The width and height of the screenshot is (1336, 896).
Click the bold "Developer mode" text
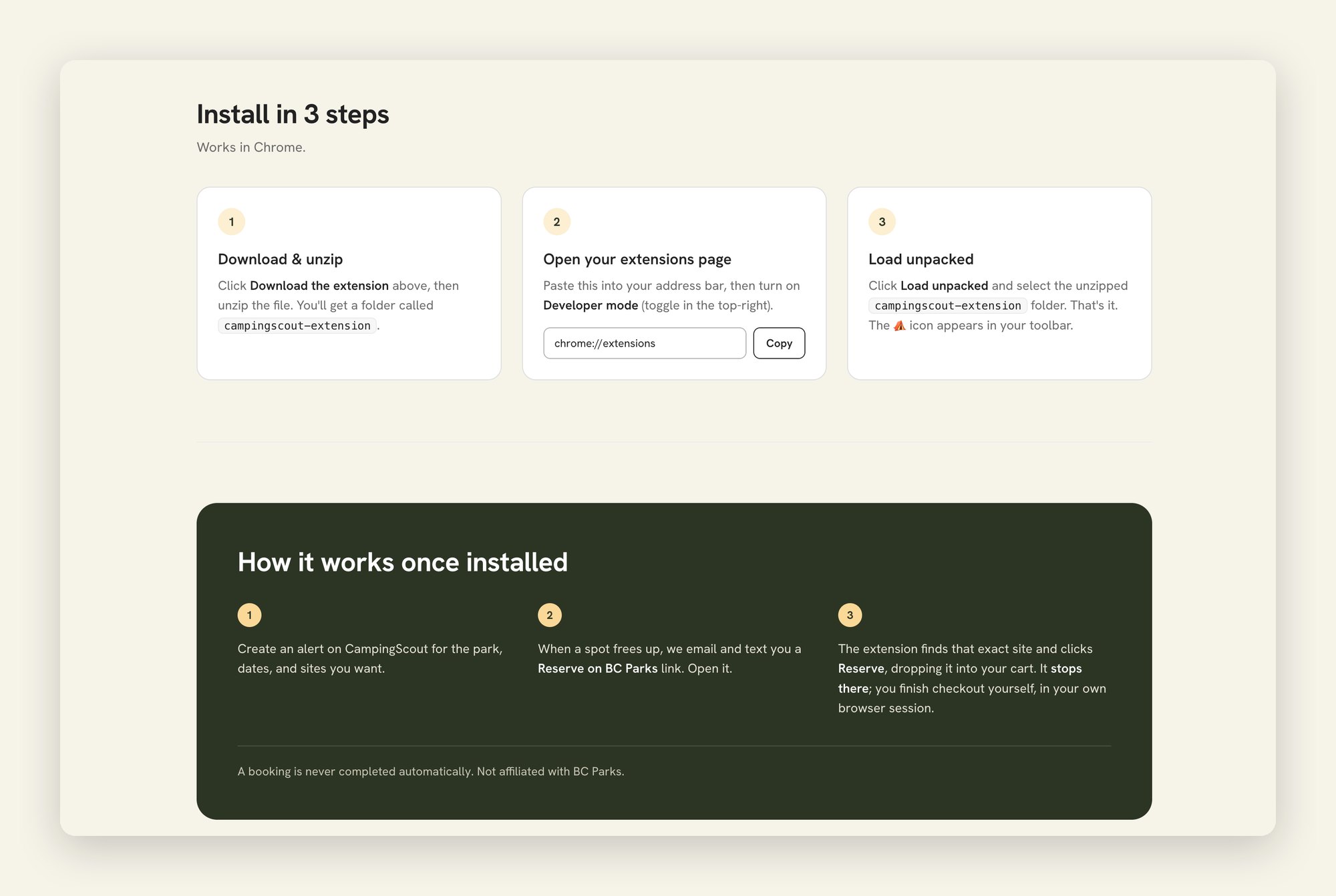click(591, 305)
